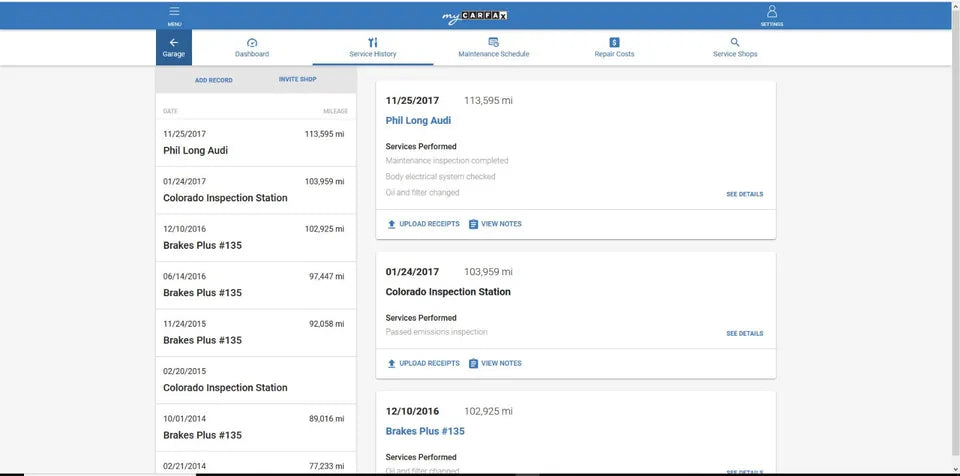960x476 pixels.
Task: Open the Phil Long Audi shop link
Action: (x=418, y=120)
